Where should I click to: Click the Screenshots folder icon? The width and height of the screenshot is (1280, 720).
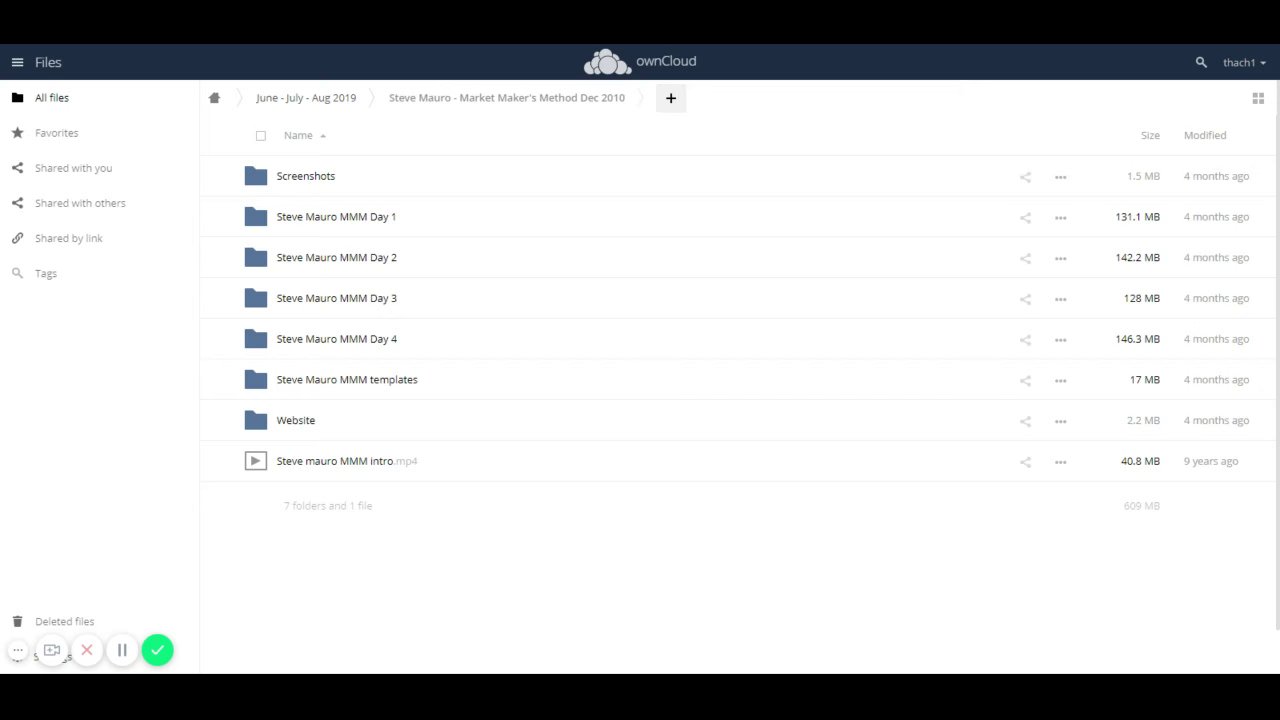click(256, 176)
